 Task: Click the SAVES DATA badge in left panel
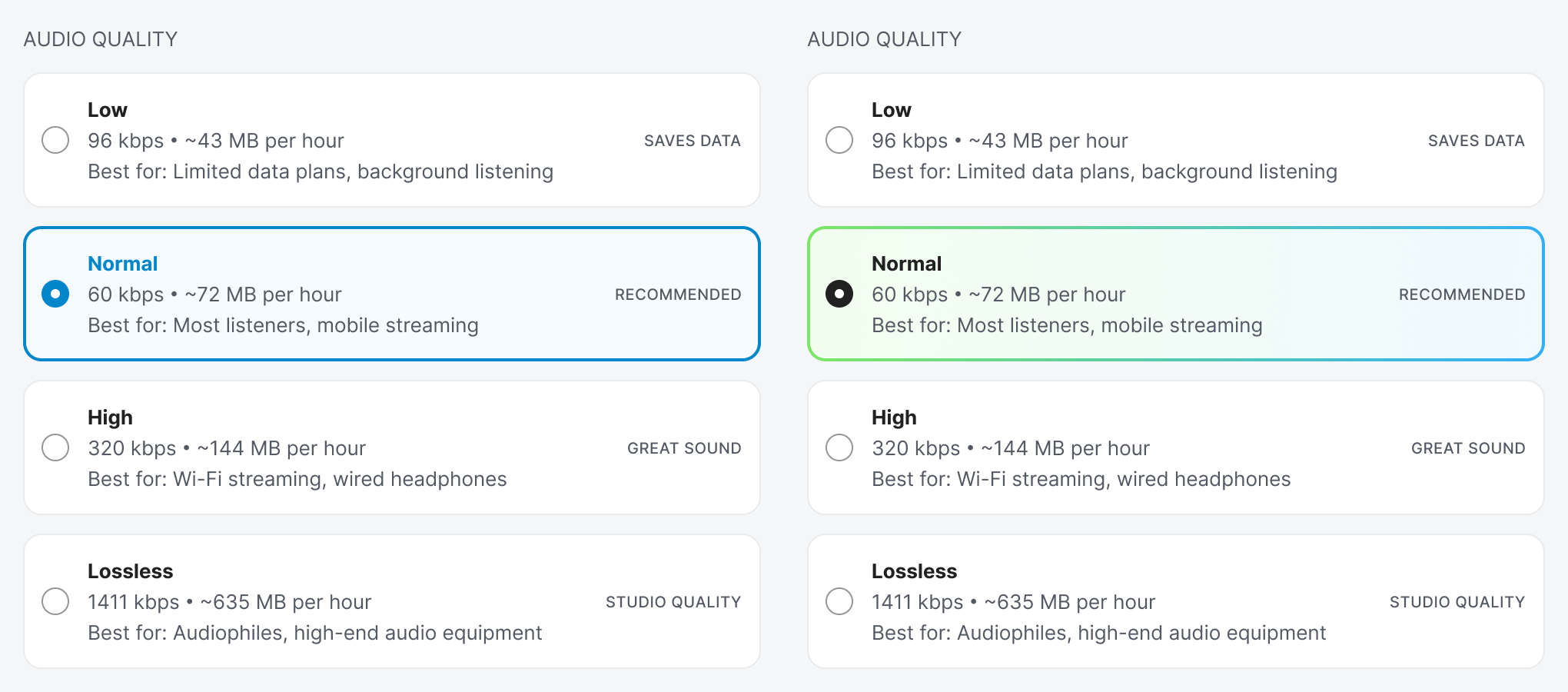pos(692,141)
